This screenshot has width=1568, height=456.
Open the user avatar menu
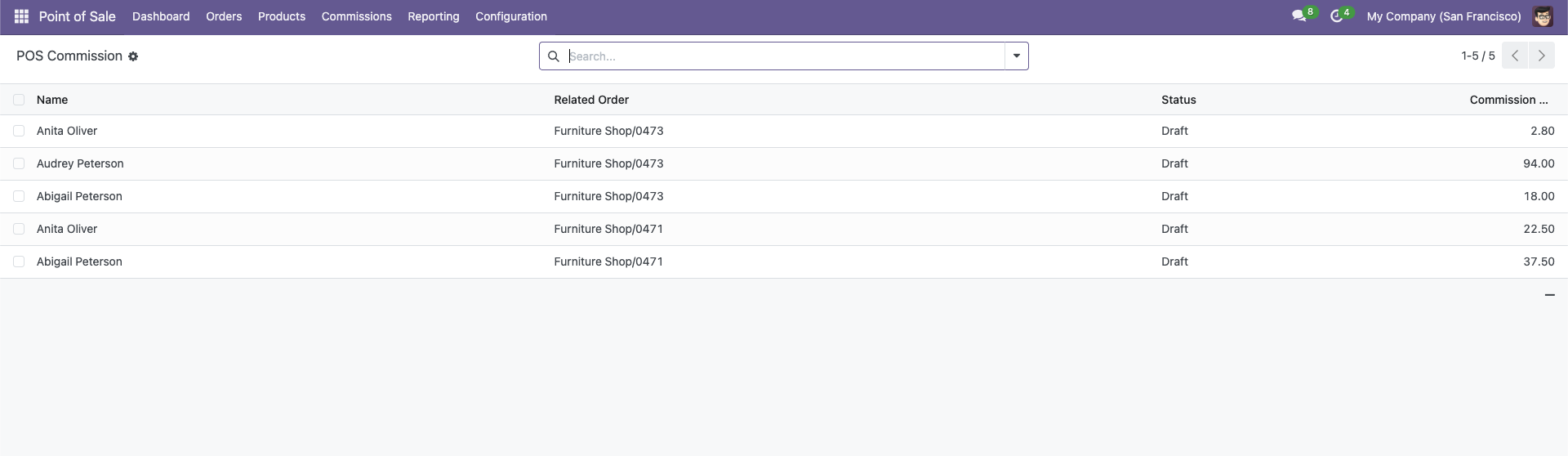[1543, 16]
